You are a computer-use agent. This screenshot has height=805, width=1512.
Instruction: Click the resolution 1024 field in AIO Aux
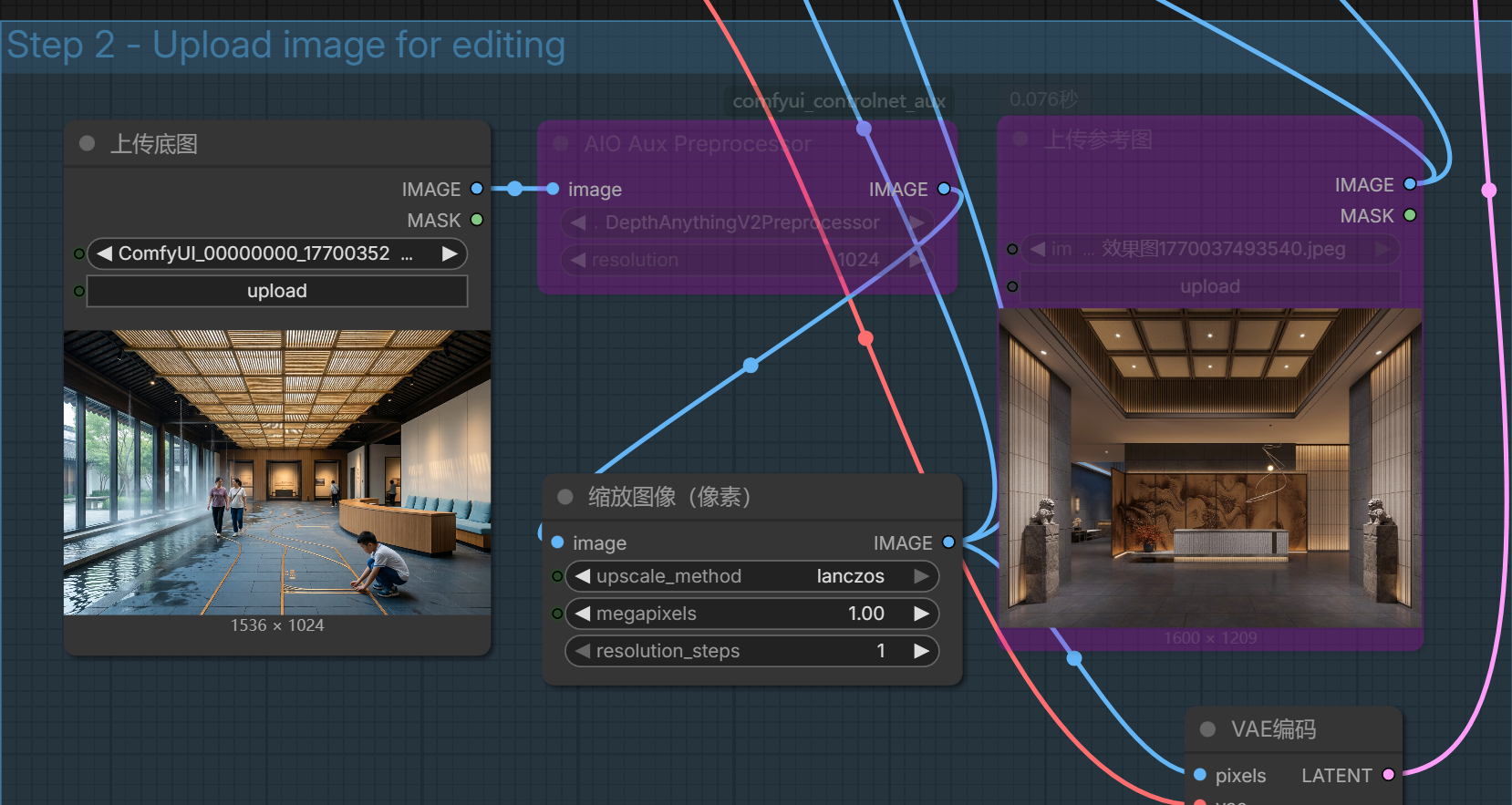[x=748, y=260]
